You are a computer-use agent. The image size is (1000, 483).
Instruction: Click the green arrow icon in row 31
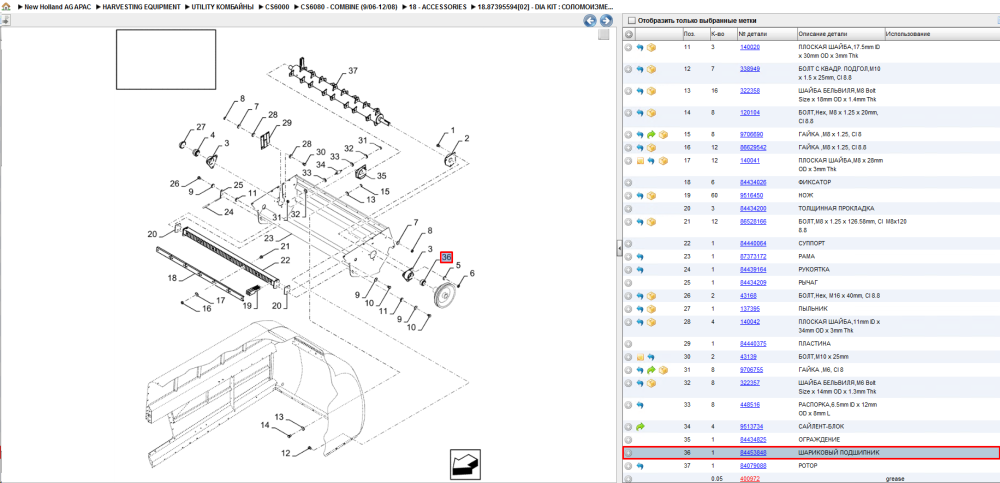pyautogui.click(x=651, y=370)
